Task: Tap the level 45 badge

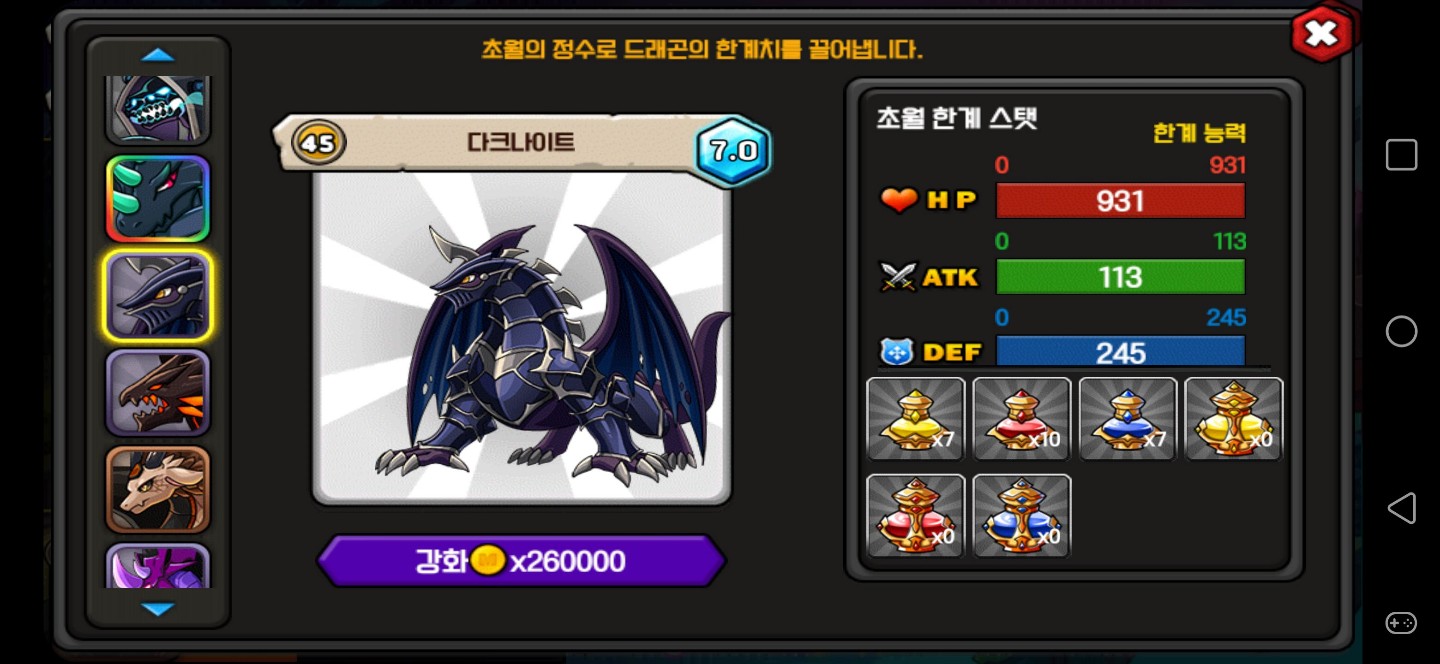Action: click(318, 143)
